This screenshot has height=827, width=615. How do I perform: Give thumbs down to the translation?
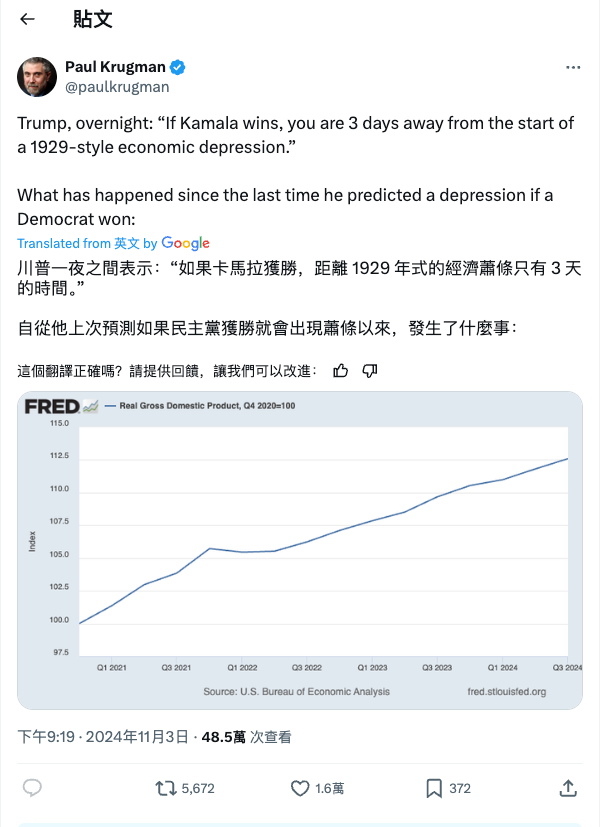[x=370, y=371]
